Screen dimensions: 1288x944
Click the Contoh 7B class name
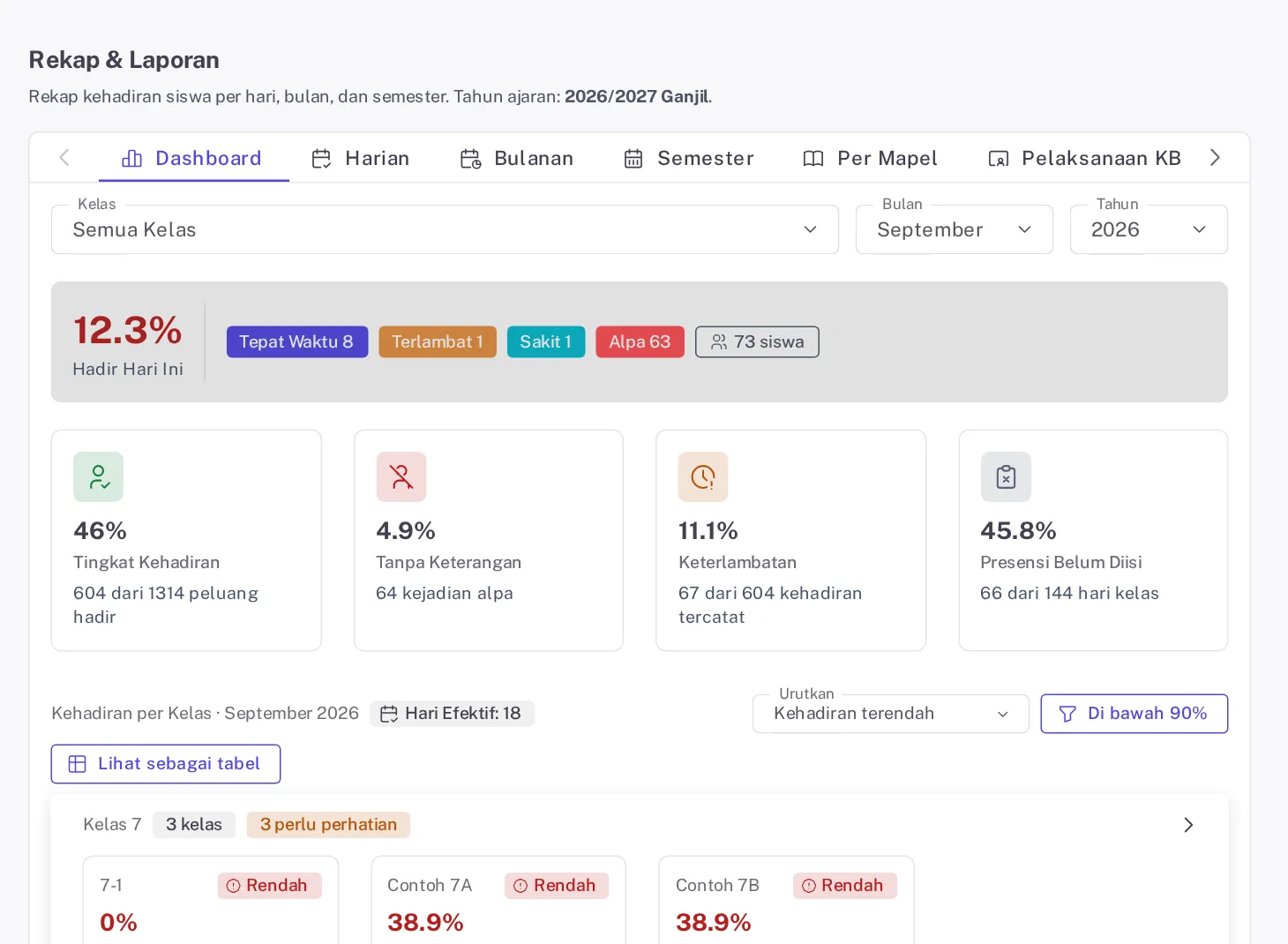point(717,886)
